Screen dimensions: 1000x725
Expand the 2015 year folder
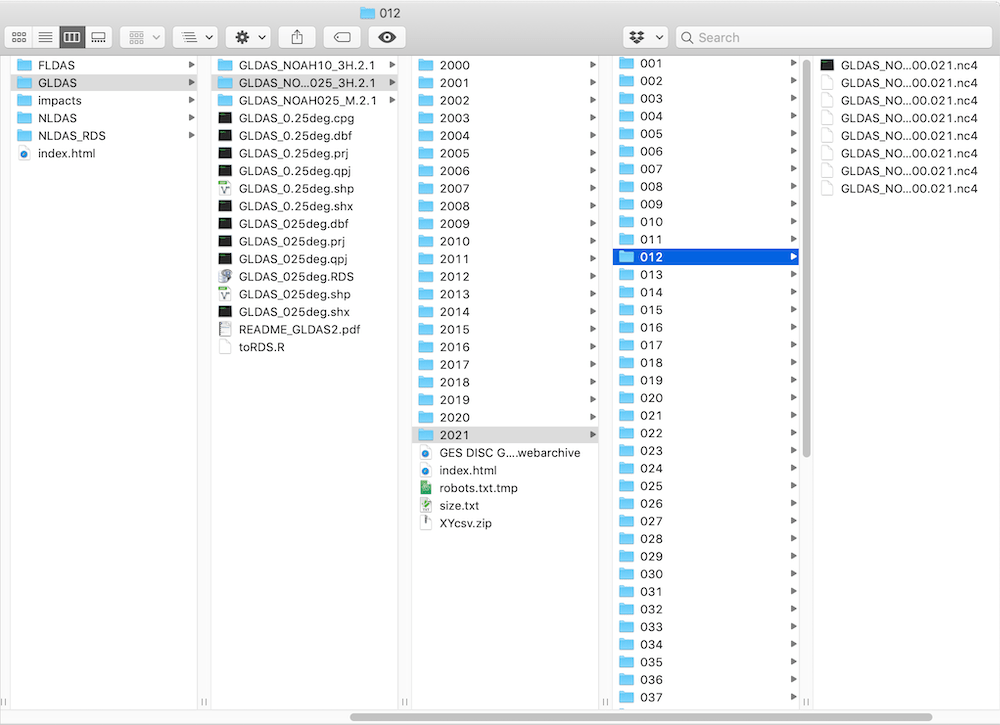(x=454, y=329)
